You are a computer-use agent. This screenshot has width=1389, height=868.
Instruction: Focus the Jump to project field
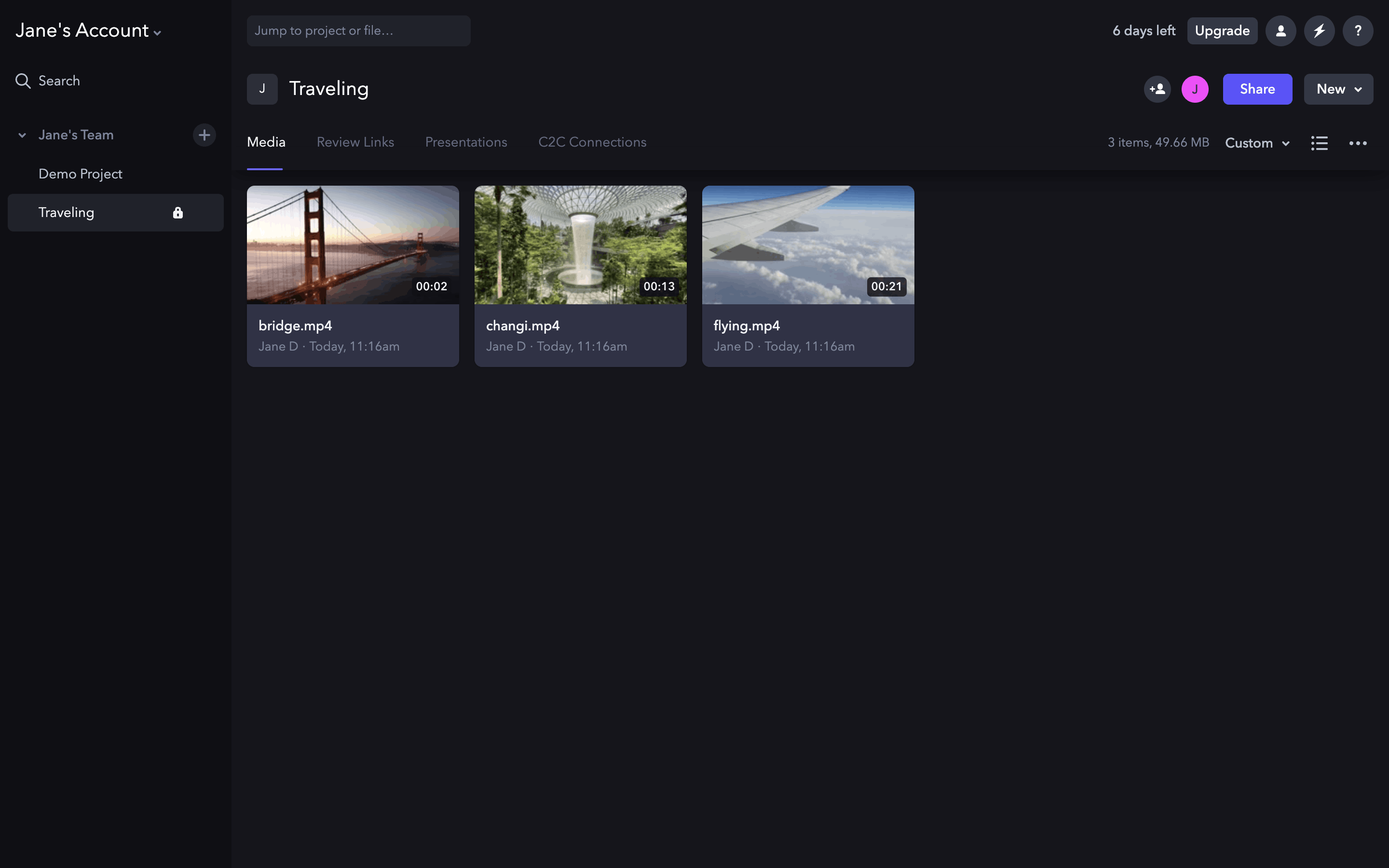358,31
